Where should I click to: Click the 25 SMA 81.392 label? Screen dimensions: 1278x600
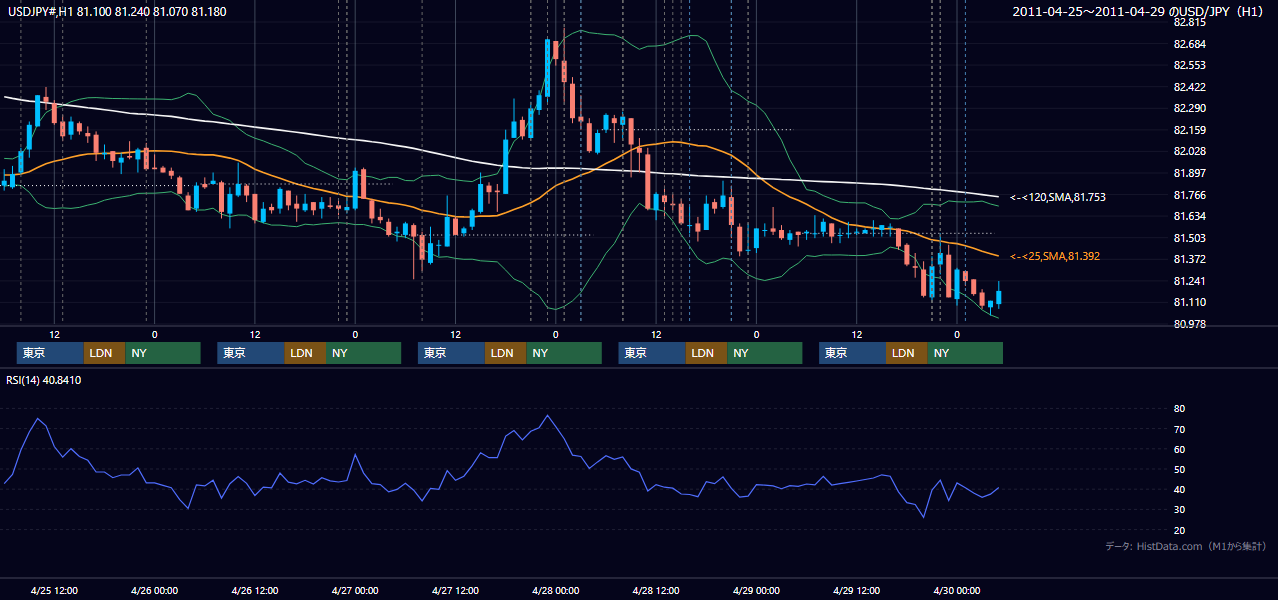1054,257
